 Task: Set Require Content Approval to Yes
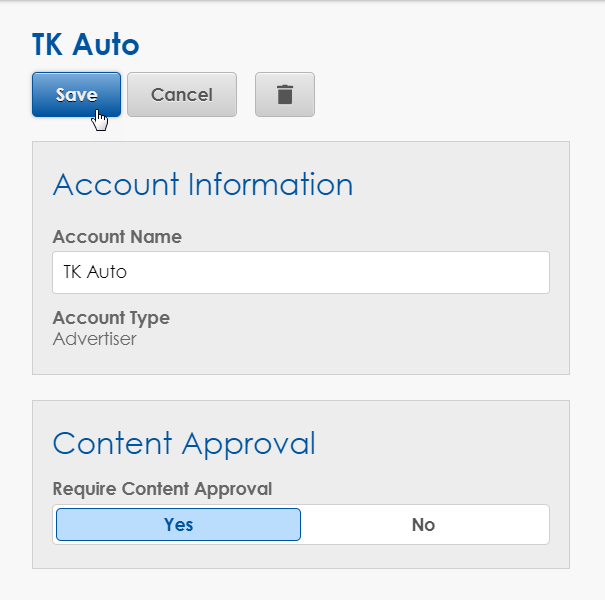coord(178,524)
